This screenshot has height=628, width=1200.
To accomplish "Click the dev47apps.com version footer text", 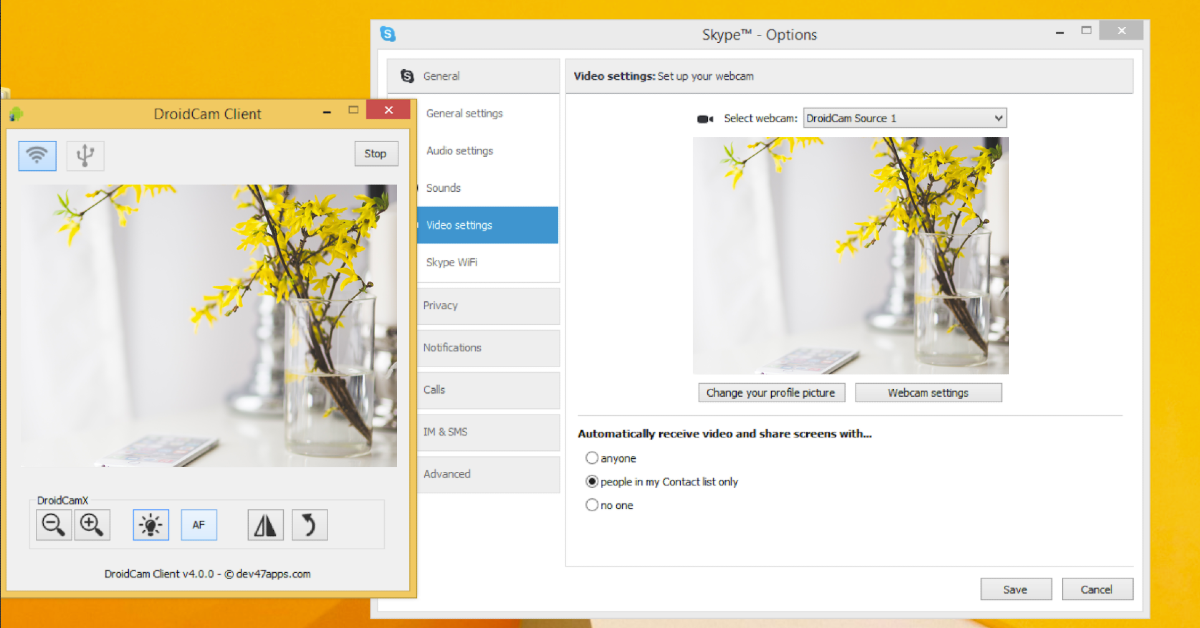I will pos(208,574).
